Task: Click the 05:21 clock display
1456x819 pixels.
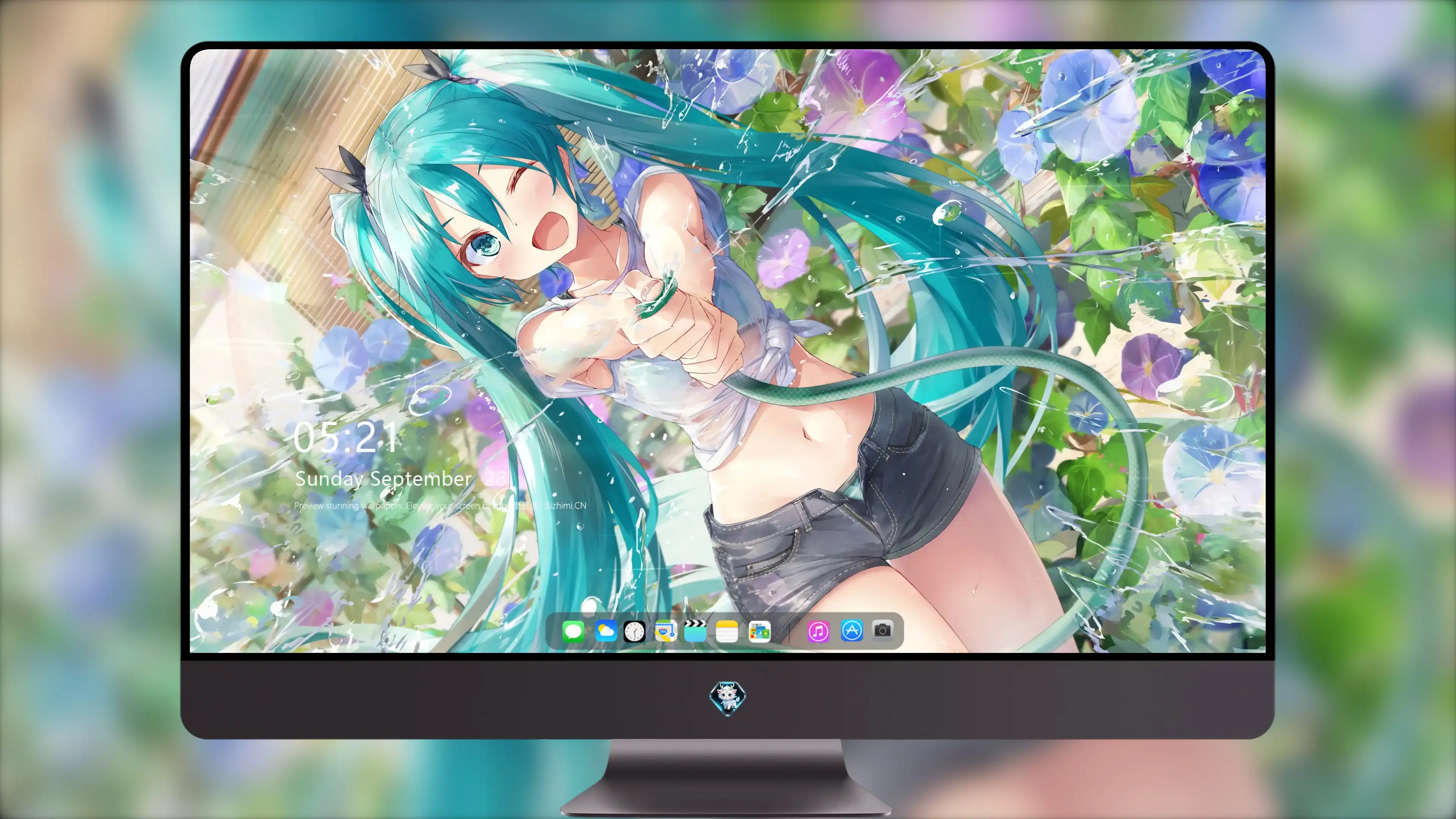Action: coord(345,437)
